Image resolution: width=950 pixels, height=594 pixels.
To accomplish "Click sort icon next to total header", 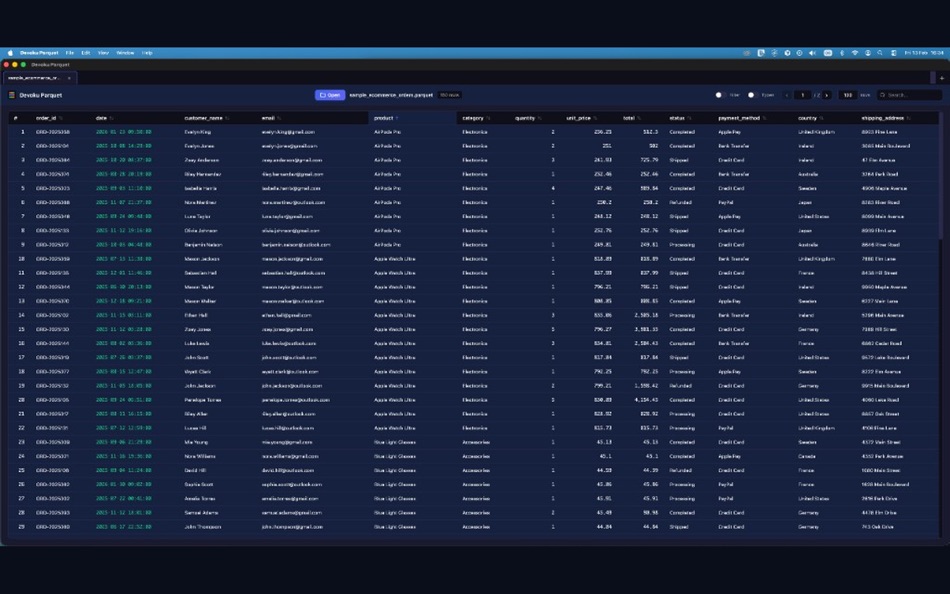I will (639, 118).
